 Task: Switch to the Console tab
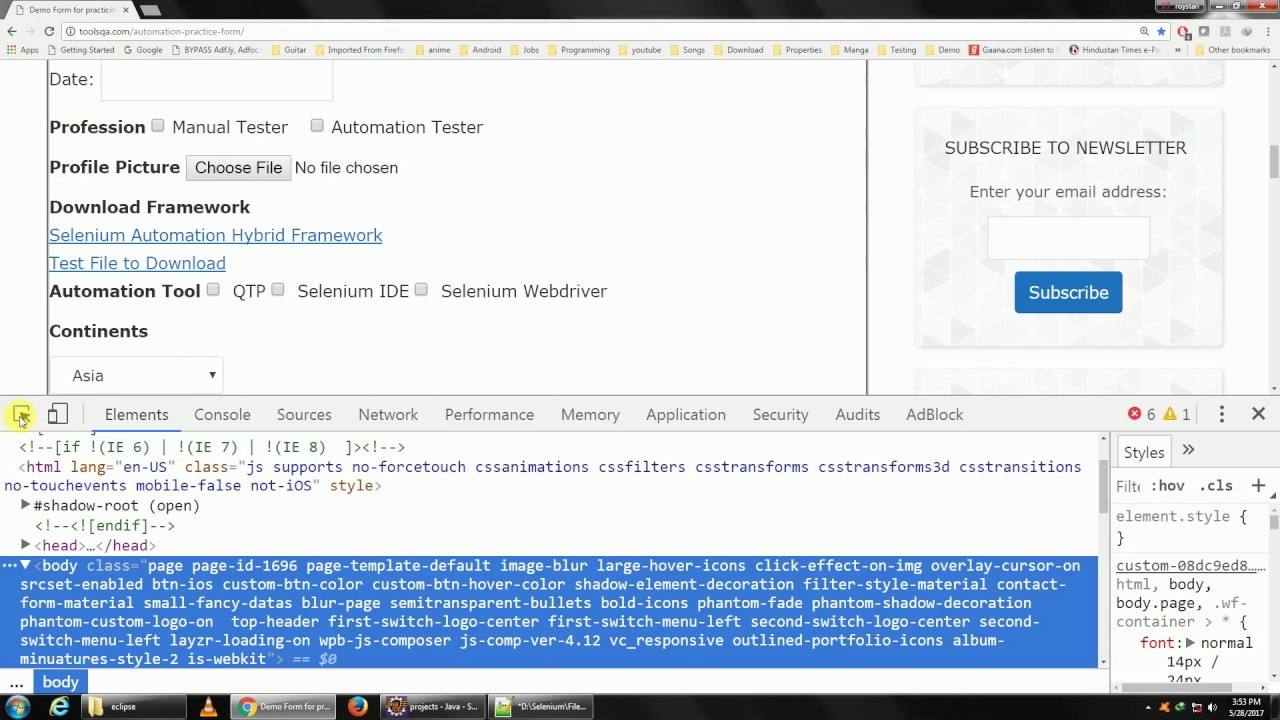point(222,414)
